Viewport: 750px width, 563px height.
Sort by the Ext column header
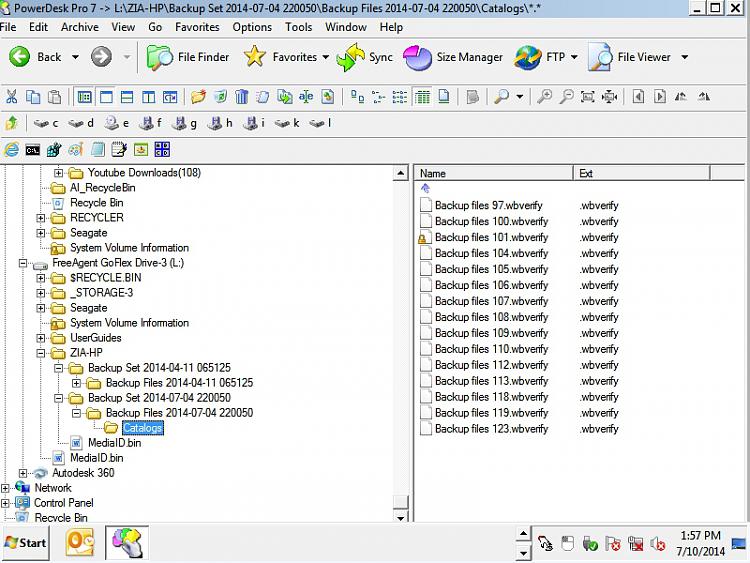[x=642, y=174]
